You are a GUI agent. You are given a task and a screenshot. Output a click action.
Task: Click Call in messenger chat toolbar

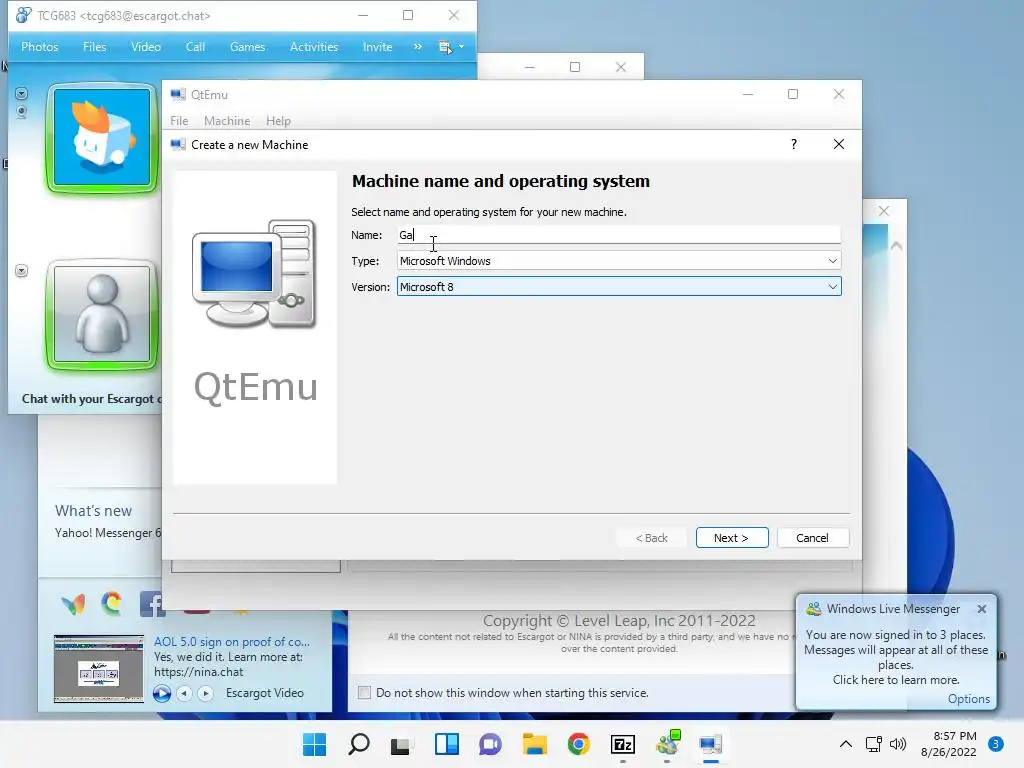tap(195, 47)
